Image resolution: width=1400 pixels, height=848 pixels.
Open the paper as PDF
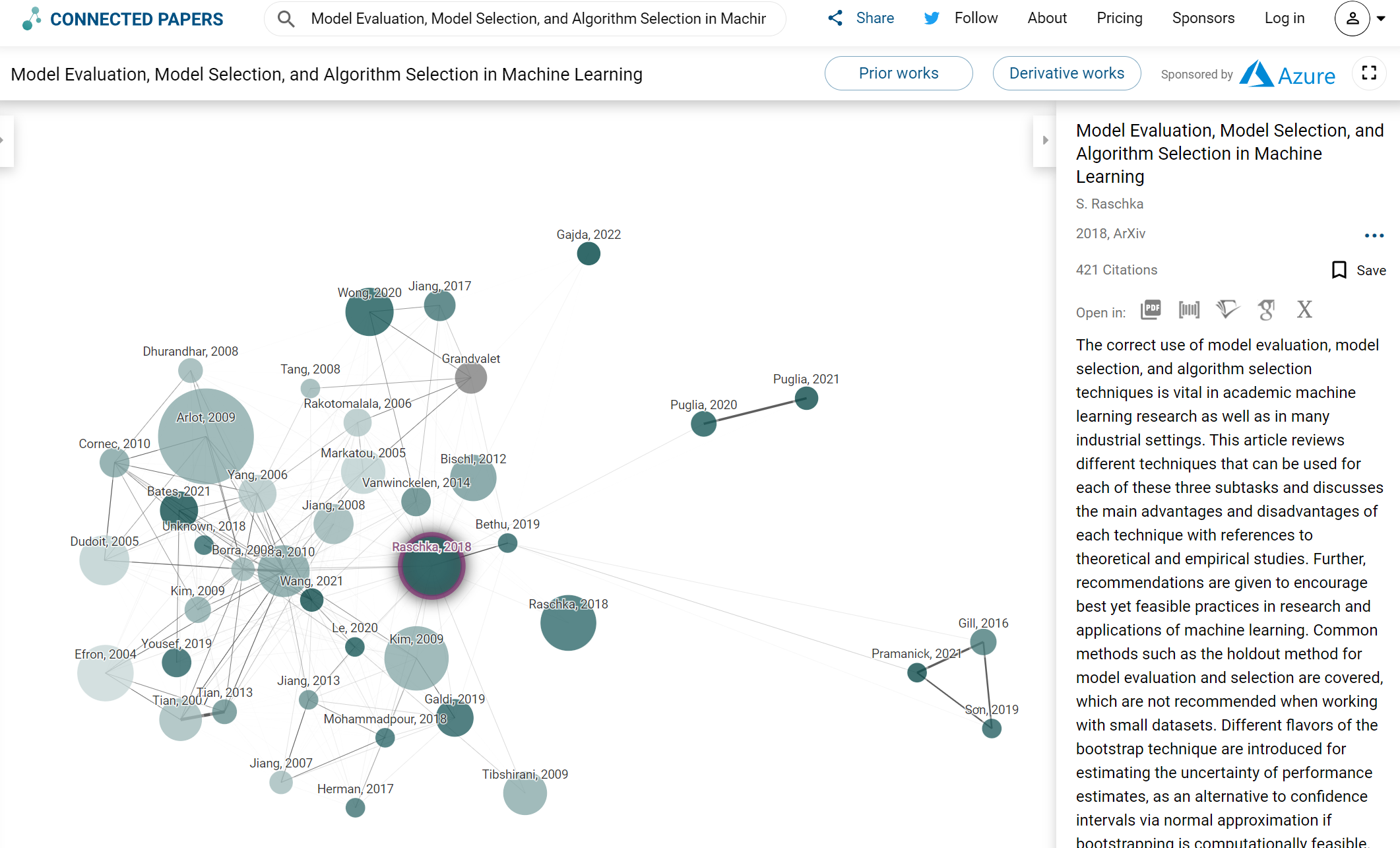click(1151, 310)
